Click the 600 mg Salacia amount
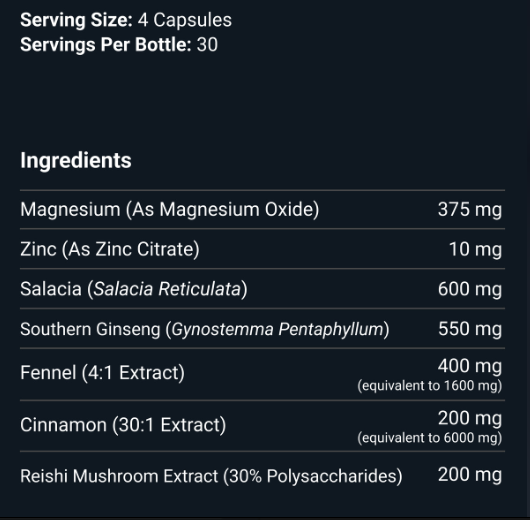Viewport: 530px width, 520px height. (470, 289)
